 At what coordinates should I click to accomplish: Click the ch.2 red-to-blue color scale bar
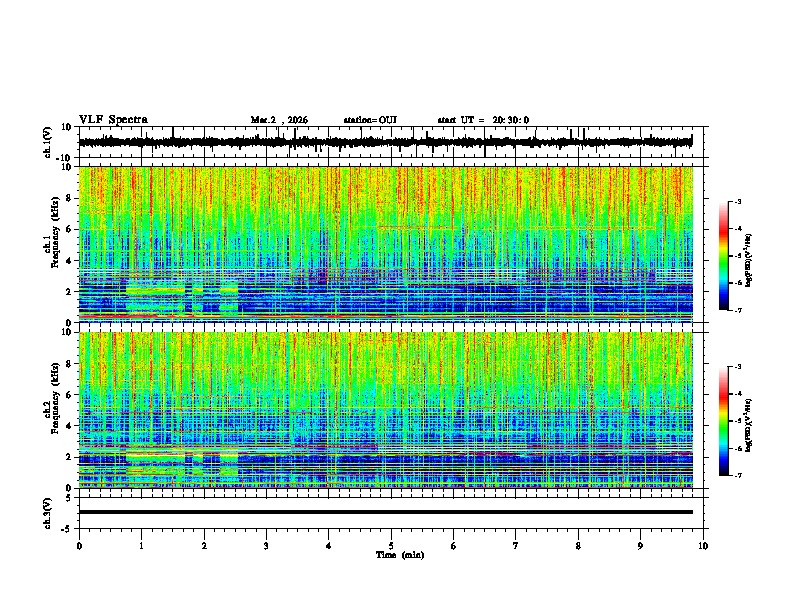coord(724,421)
